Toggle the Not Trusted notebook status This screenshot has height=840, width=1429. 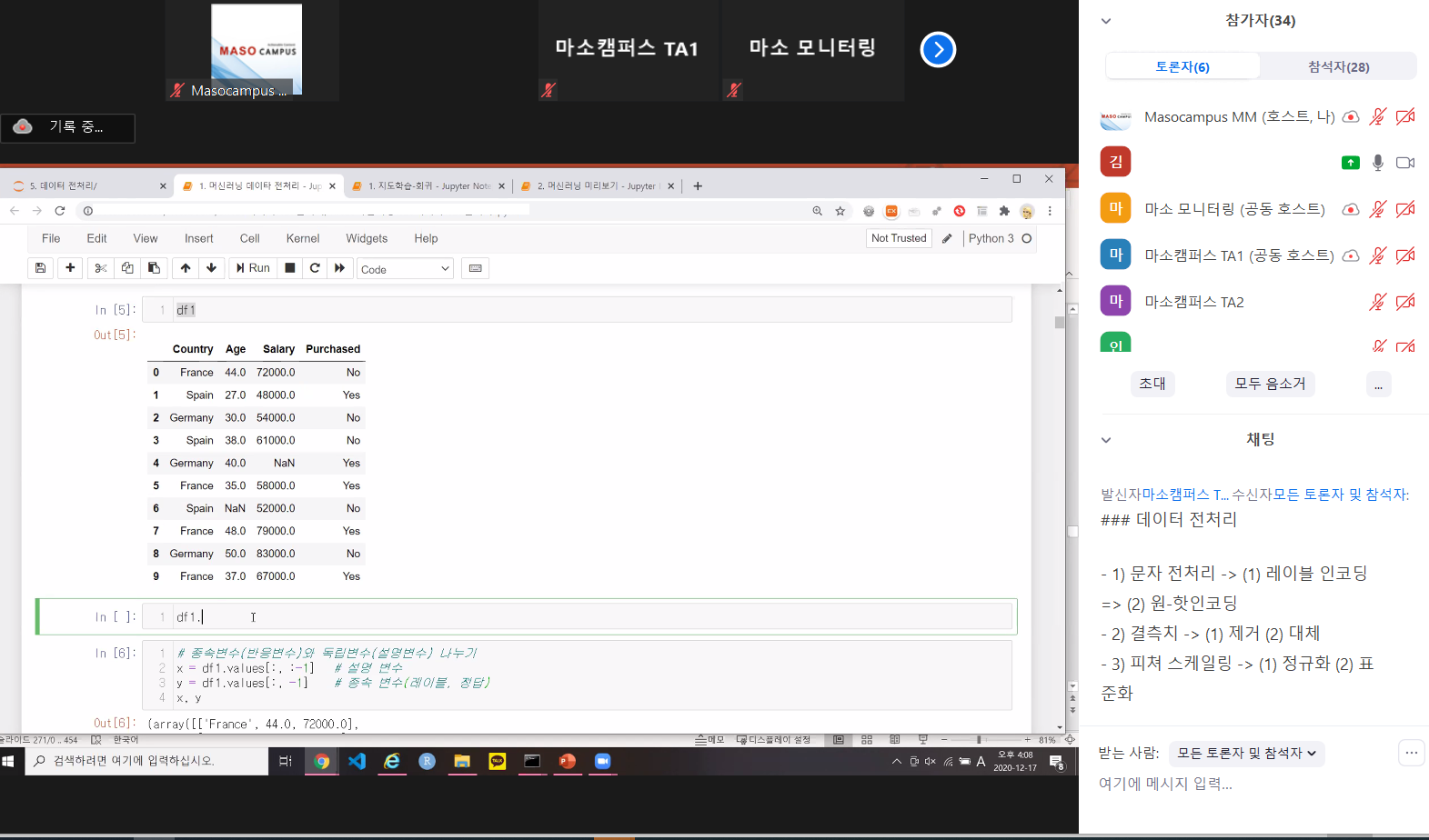899,238
